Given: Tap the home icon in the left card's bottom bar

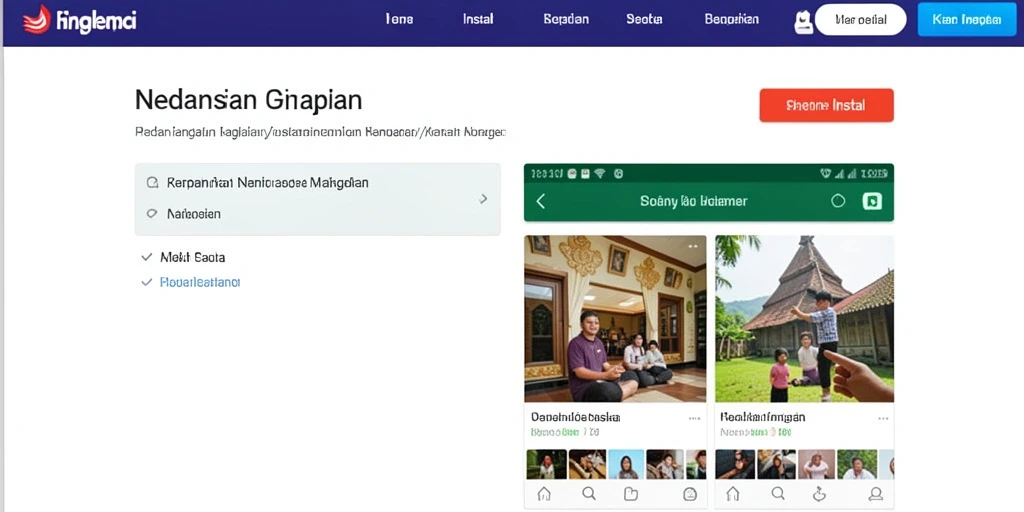Looking at the screenshot, I should pyautogui.click(x=544, y=494).
